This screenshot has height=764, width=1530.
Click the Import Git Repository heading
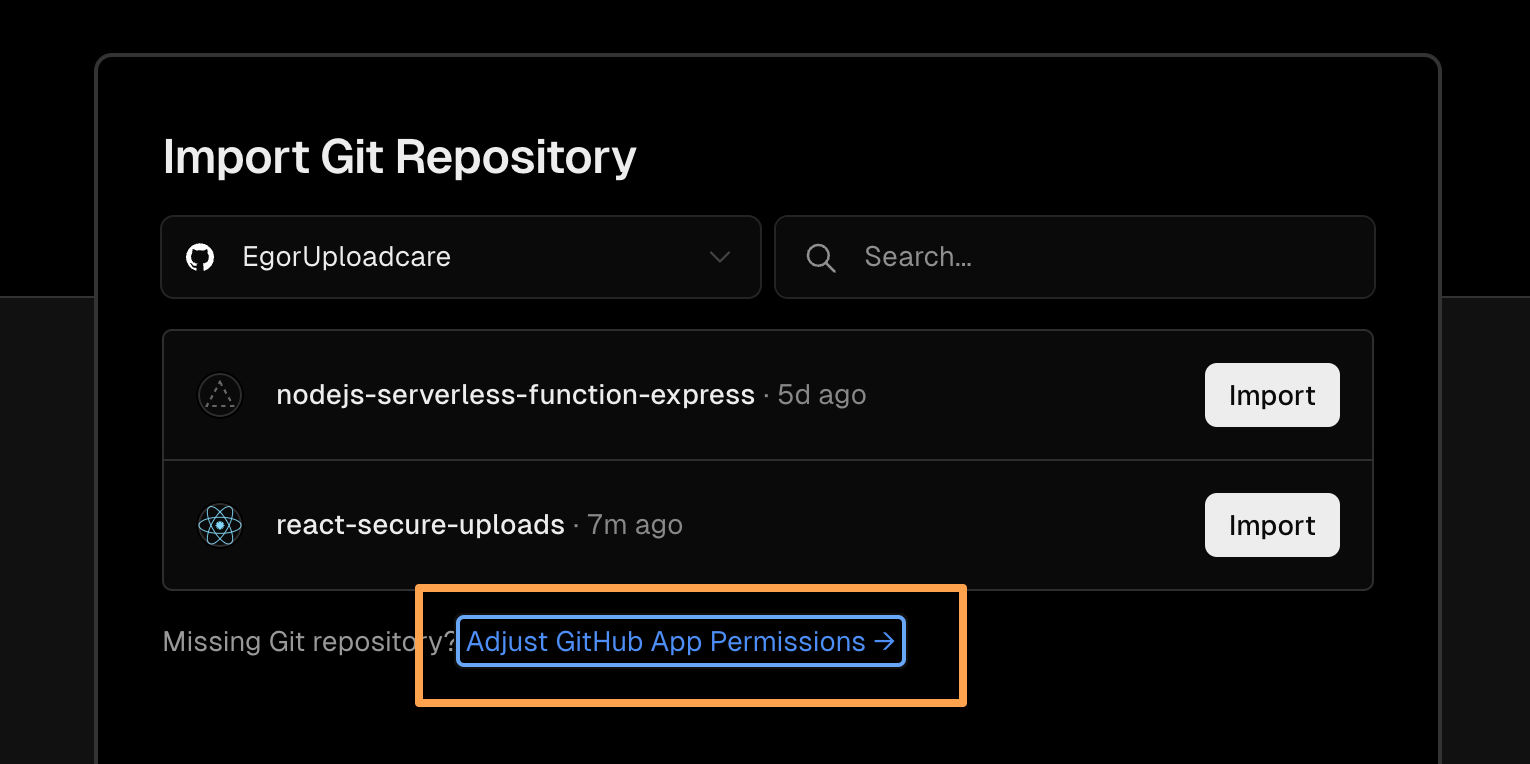pos(399,157)
